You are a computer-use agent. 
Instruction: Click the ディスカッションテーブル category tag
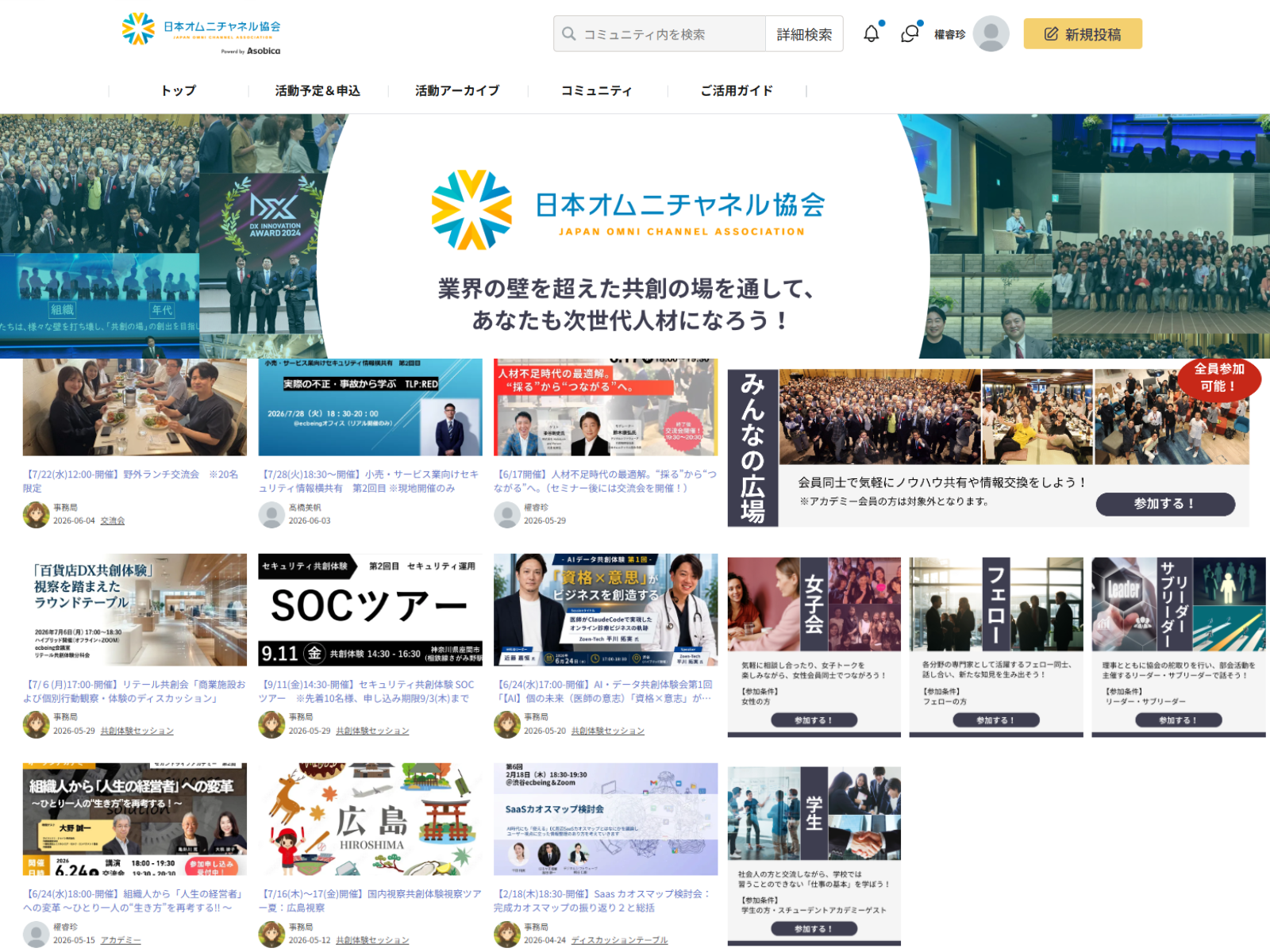[620, 940]
